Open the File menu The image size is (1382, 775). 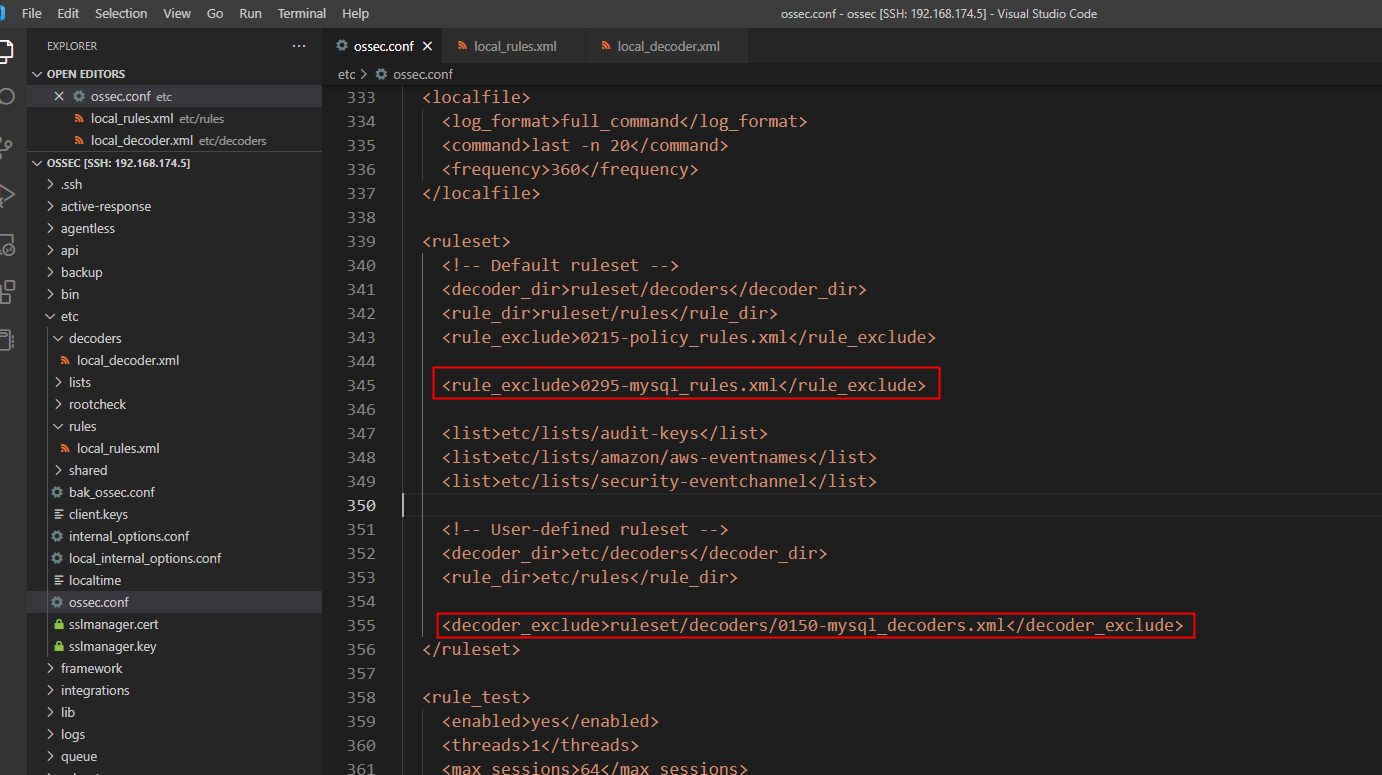[x=31, y=13]
